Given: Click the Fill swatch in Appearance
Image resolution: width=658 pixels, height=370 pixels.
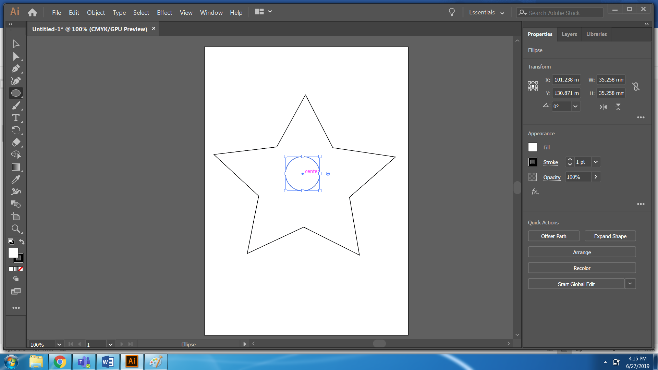Looking at the screenshot, I should [x=533, y=147].
